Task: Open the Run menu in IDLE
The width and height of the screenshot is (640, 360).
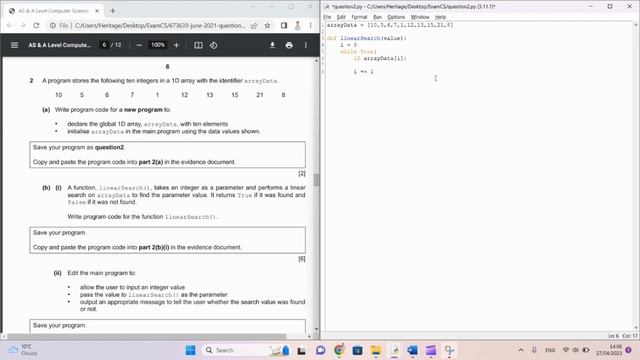Action: (378, 17)
